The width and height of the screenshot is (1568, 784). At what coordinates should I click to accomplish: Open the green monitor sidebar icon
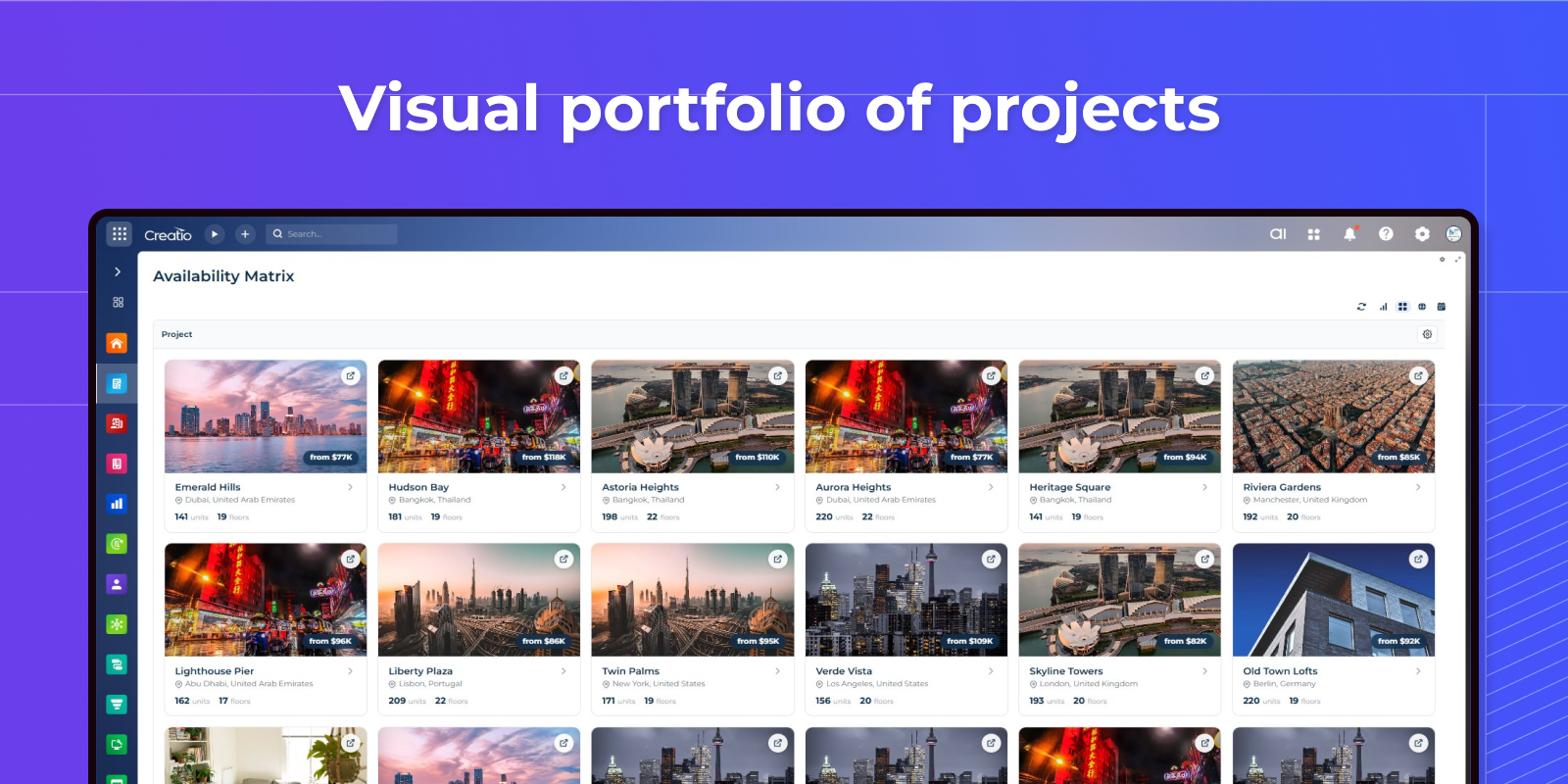coord(117,745)
